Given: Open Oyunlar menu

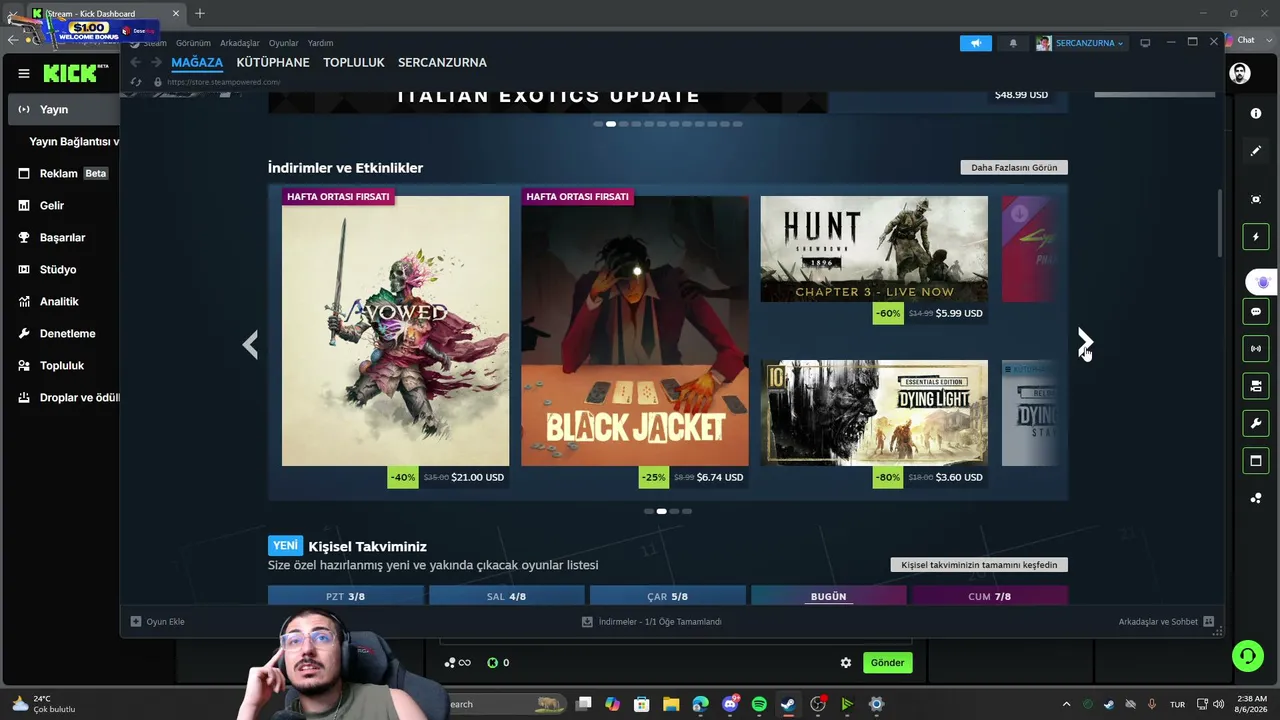Looking at the screenshot, I should click(x=284, y=43).
